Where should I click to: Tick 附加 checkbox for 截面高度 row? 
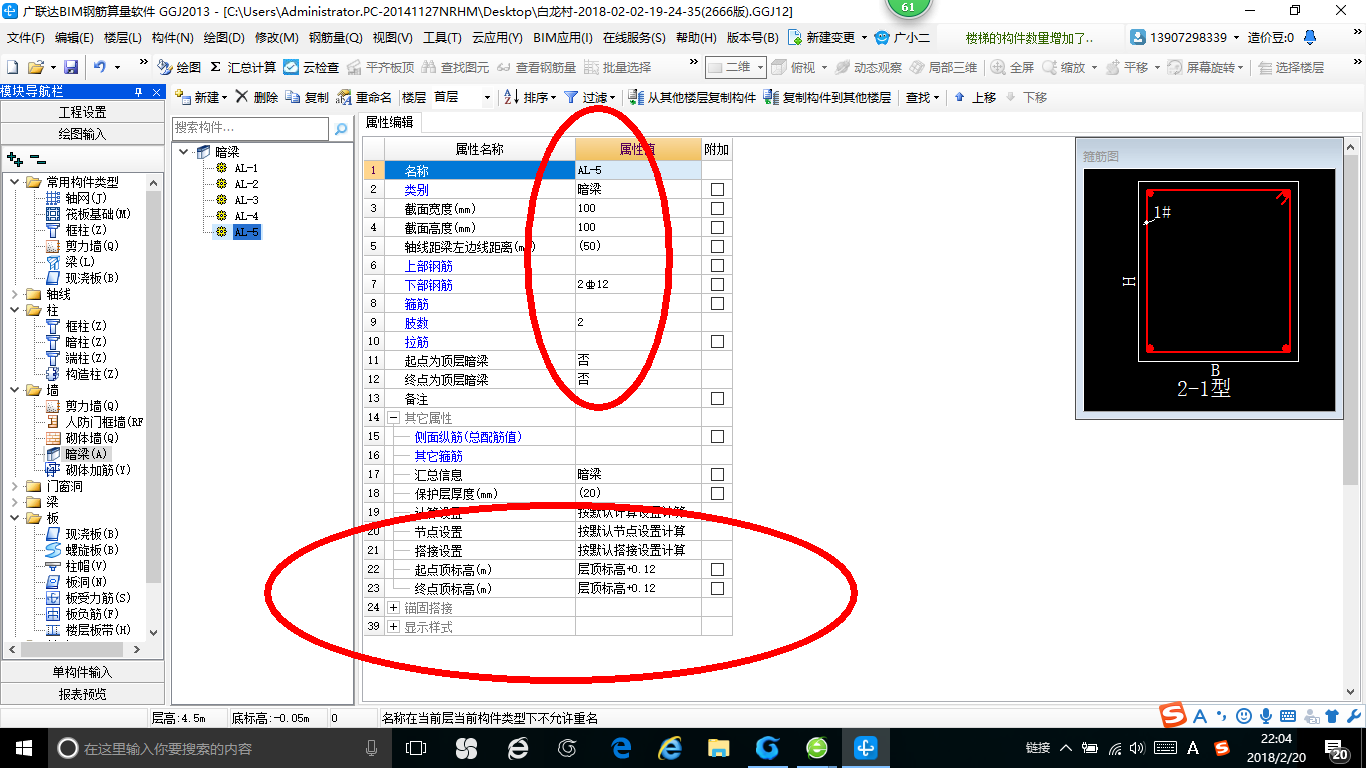click(717, 227)
